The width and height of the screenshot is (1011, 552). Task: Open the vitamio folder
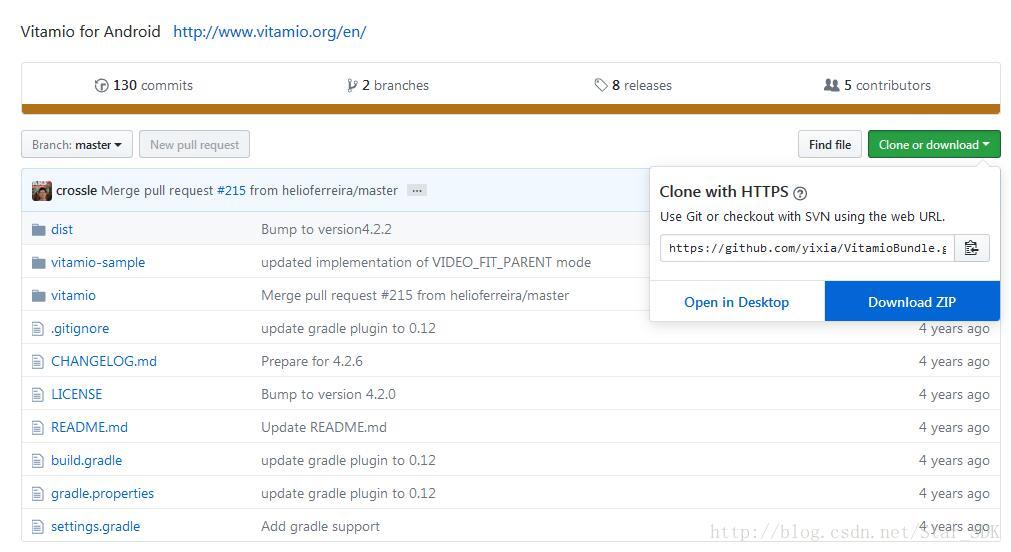(x=73, y=295)
